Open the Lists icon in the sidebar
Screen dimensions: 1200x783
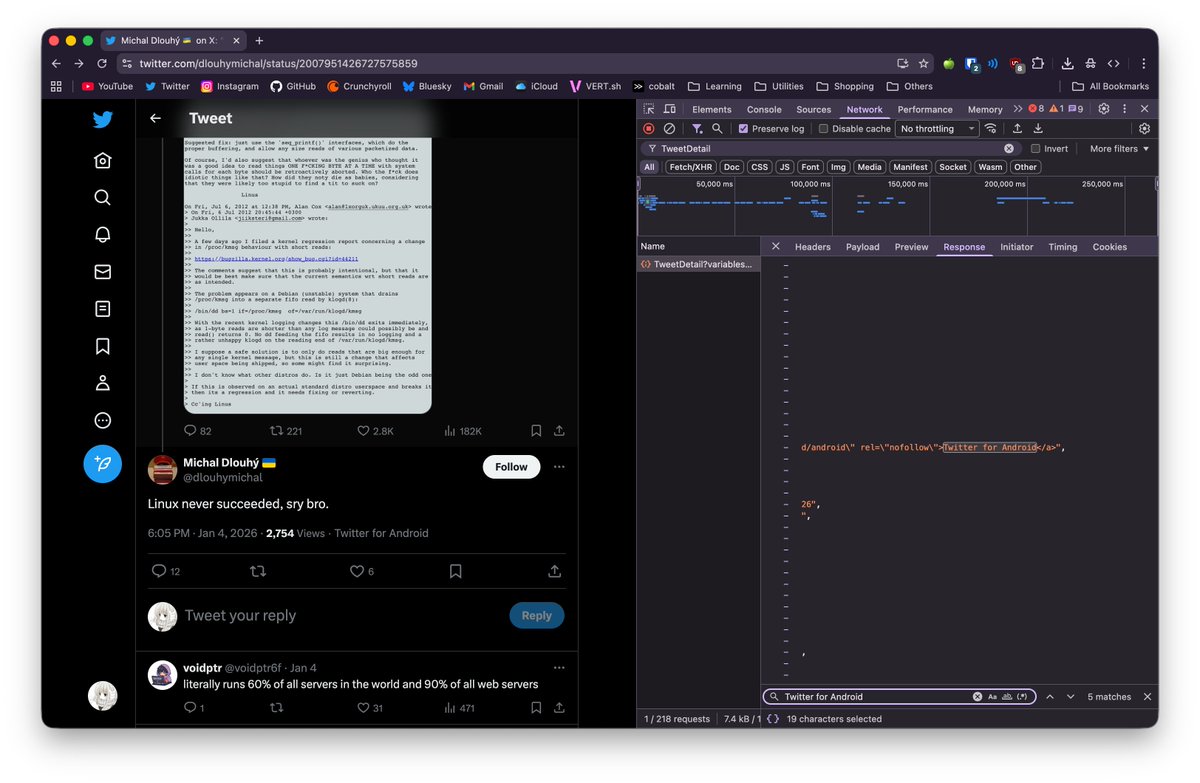102,309
